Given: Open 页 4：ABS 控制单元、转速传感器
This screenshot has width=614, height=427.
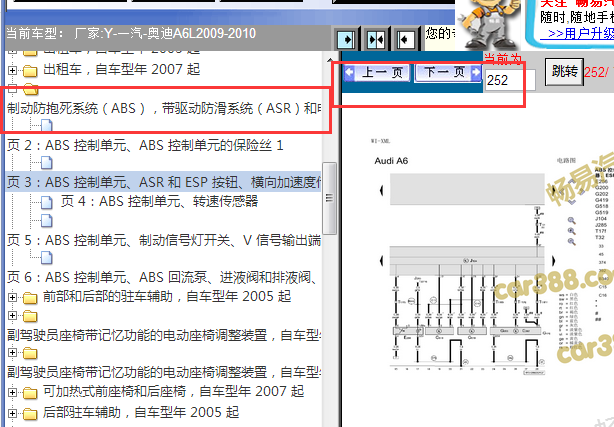Looking at the screenshot, I should (x=159, y=201).
